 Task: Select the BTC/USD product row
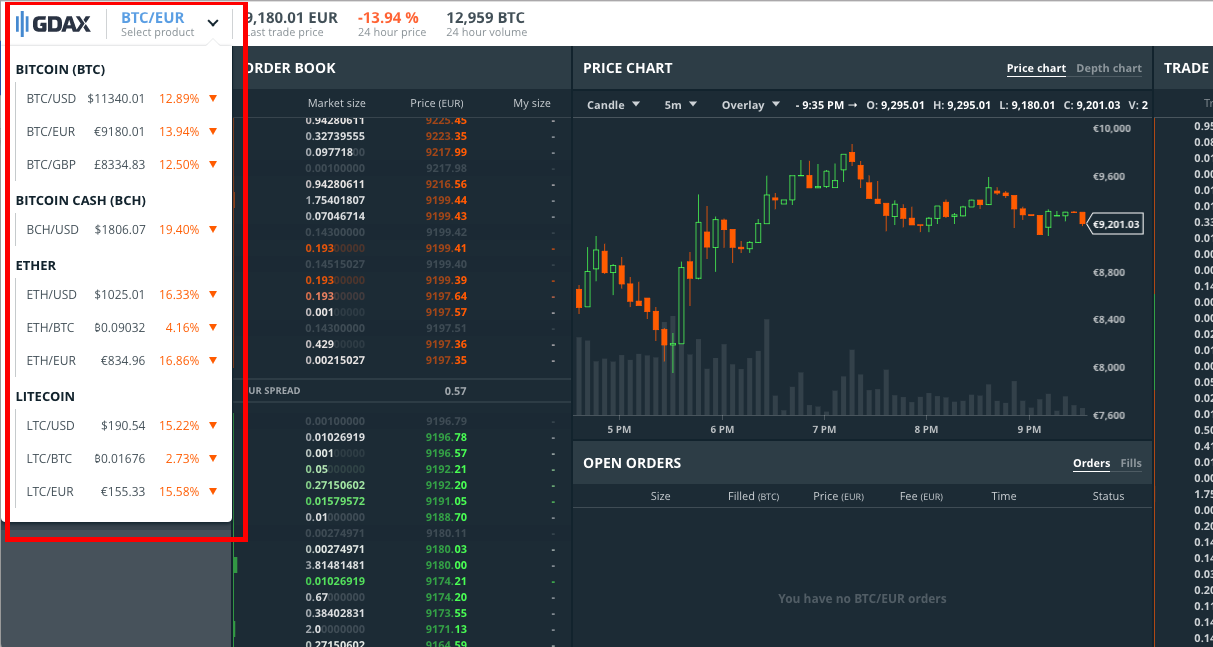[x=122, y=99]
